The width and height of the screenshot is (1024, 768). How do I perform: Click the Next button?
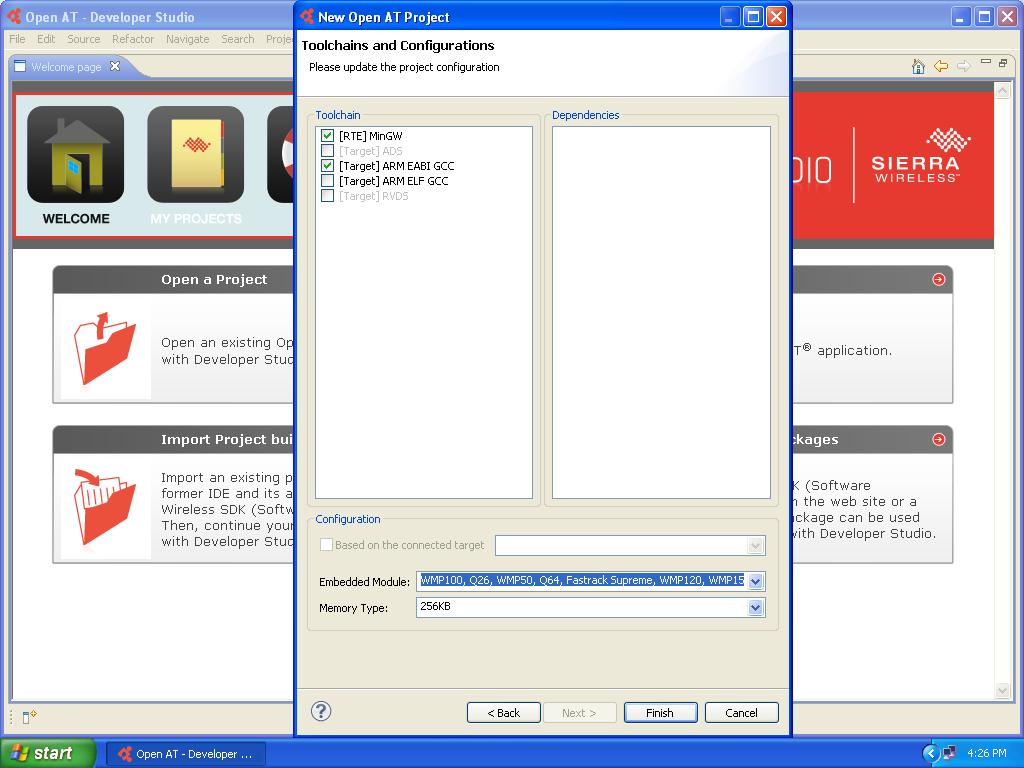coord(579,712)
